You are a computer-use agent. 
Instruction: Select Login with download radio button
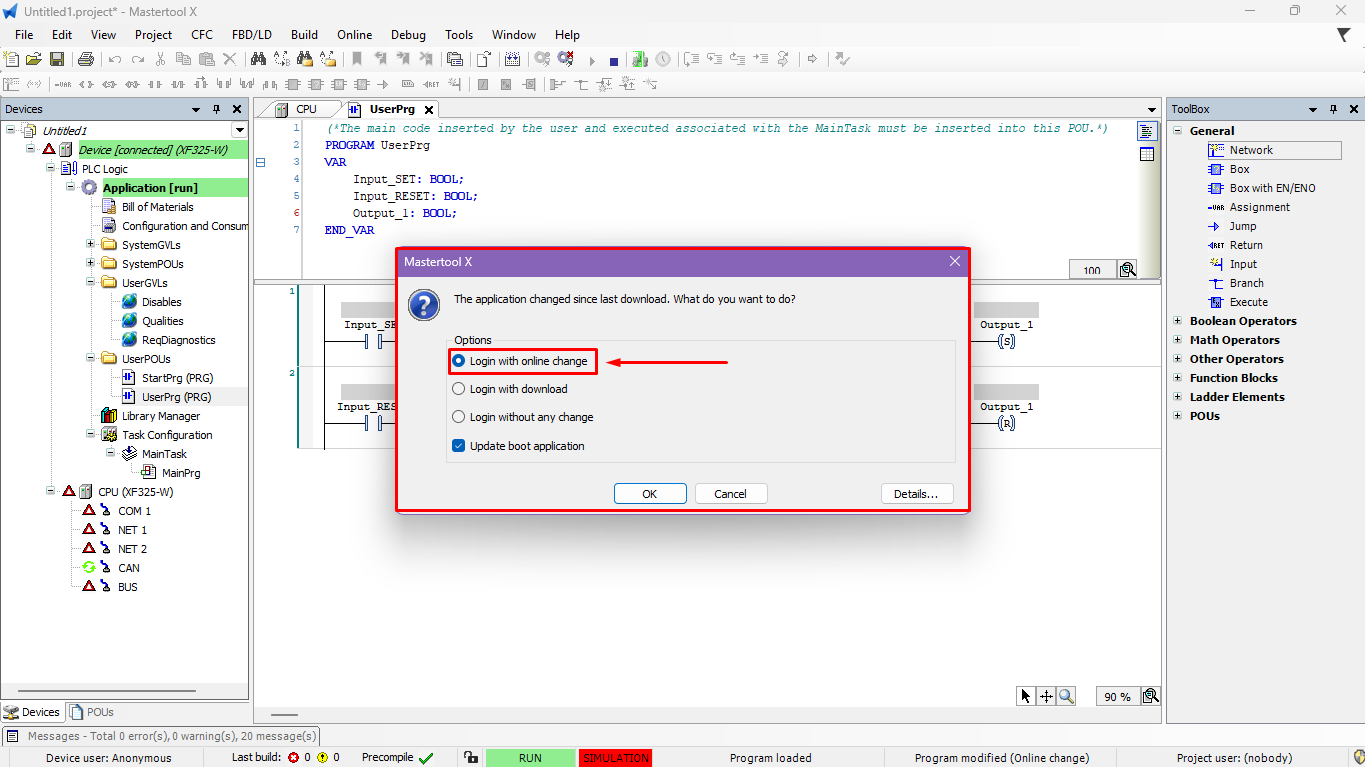click(459, 389)
